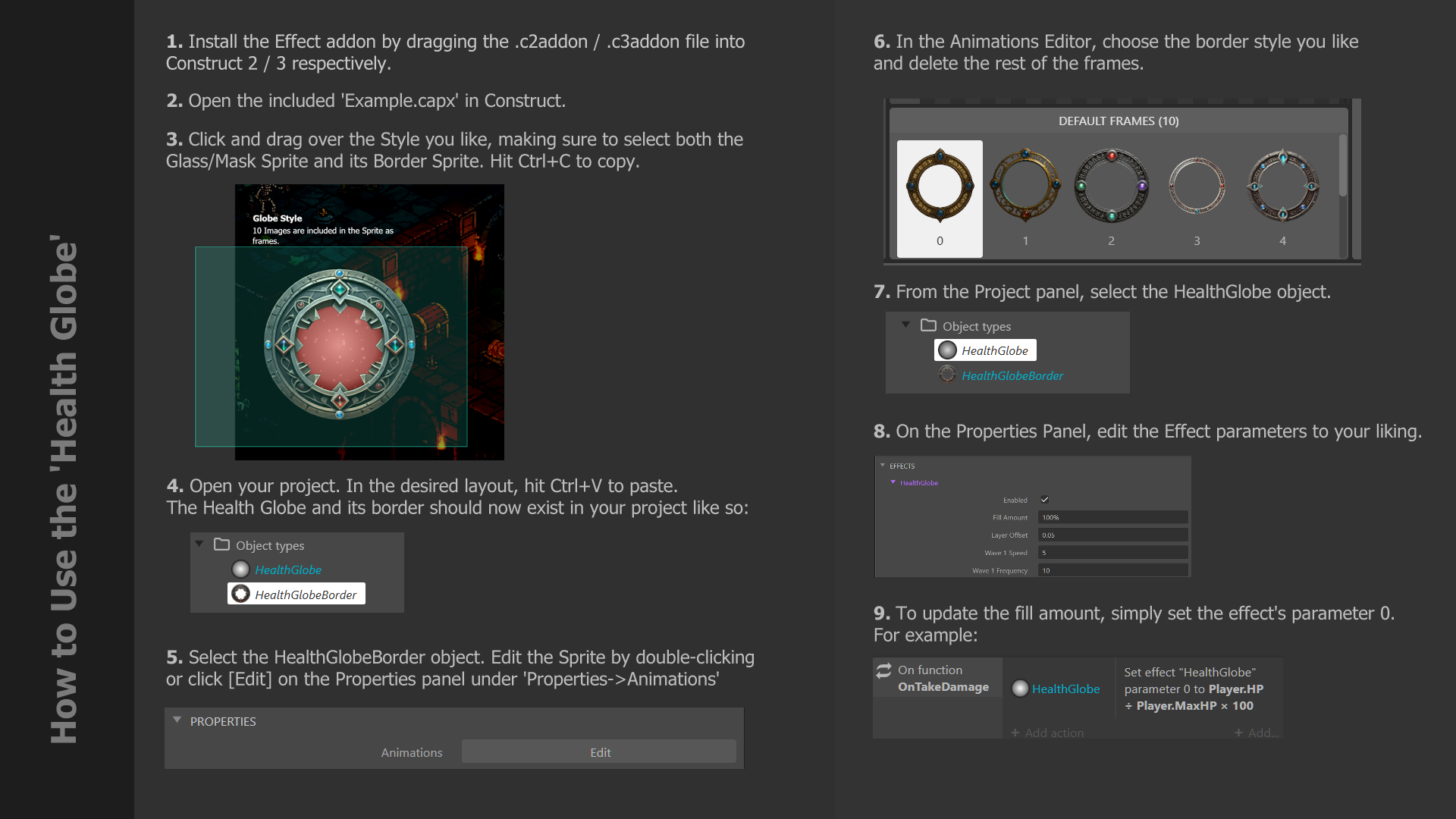Viewport: 1456px width, 819px height.
Task: Collapse the EFFECTS section arrow
Action: pyautogui.click(x=883, y=466)
